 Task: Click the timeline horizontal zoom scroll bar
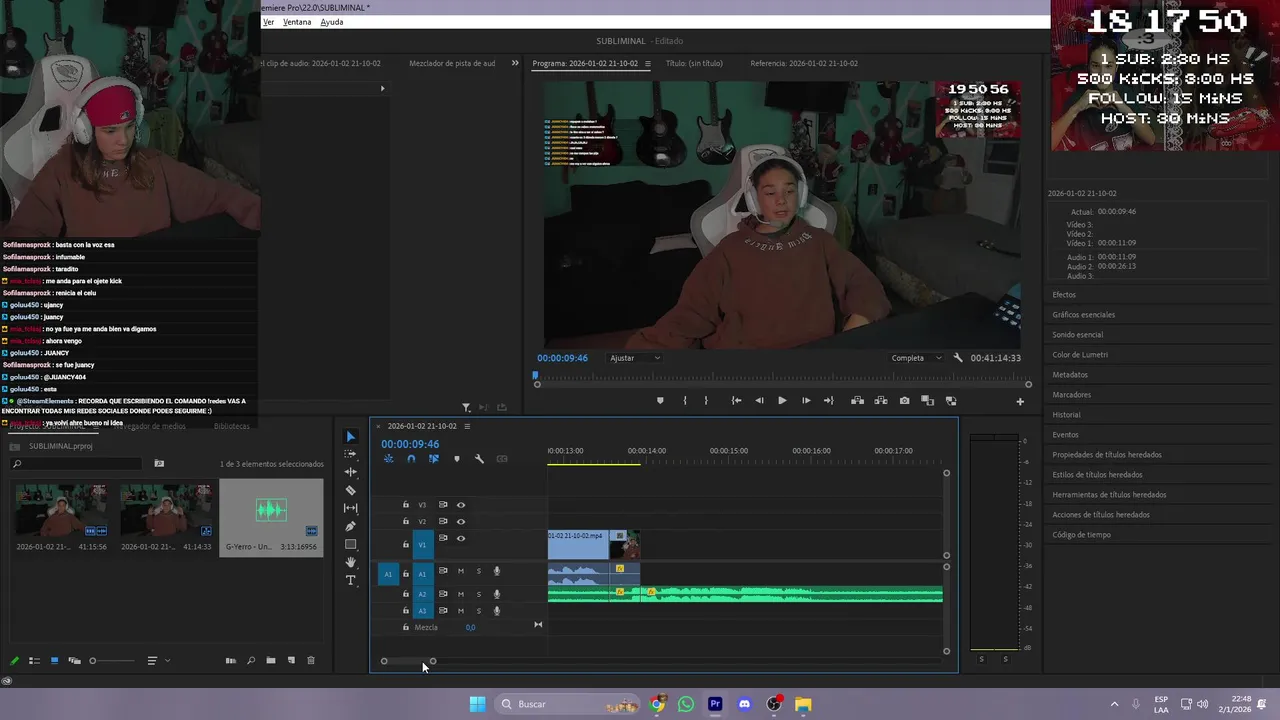pos(408,661)
